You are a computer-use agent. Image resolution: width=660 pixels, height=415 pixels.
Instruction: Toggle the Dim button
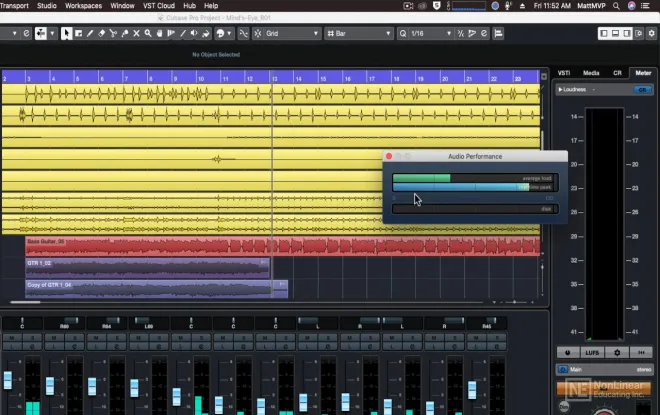tap(564, 406)
